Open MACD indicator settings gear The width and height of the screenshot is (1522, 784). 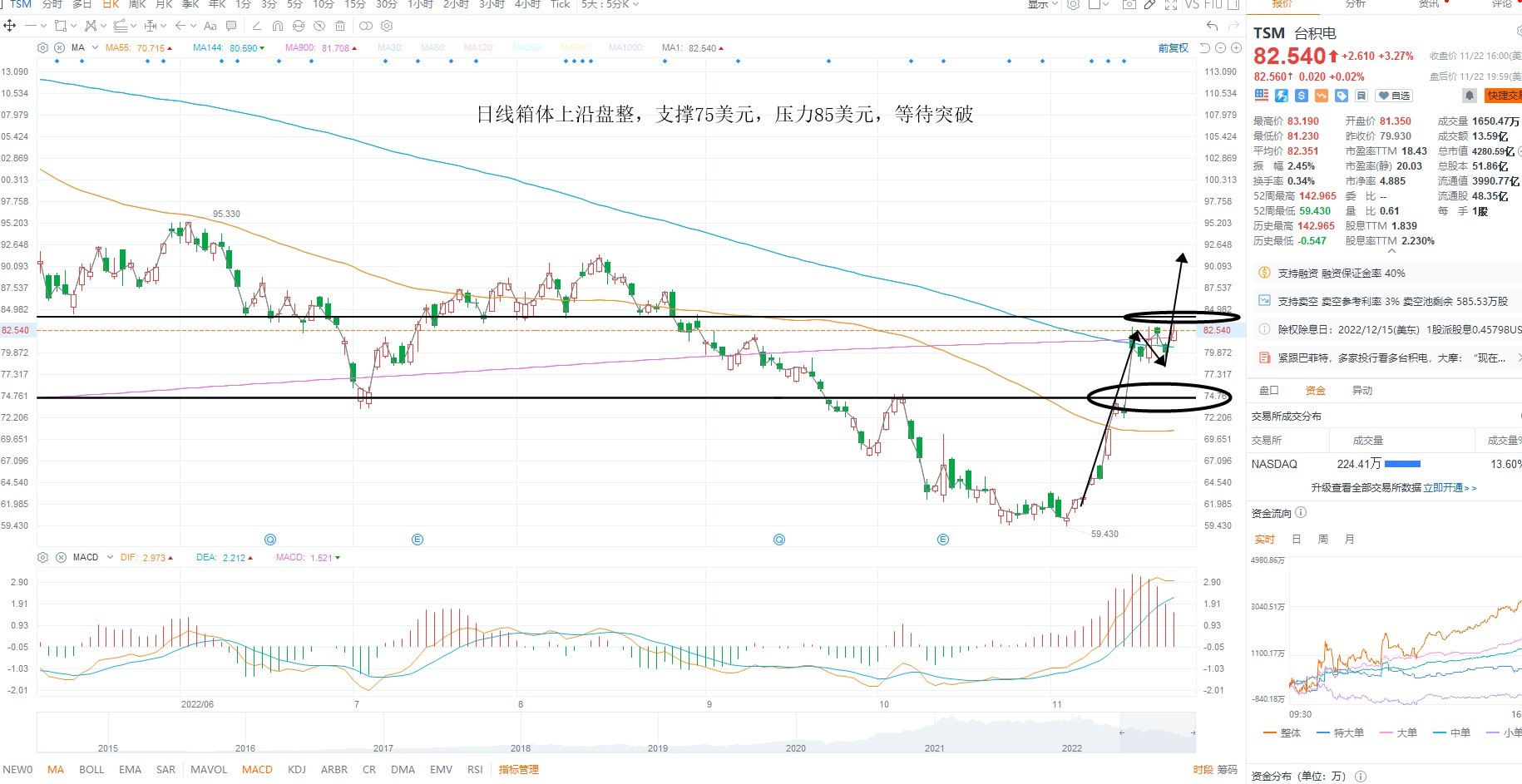[x=42, y=557]
